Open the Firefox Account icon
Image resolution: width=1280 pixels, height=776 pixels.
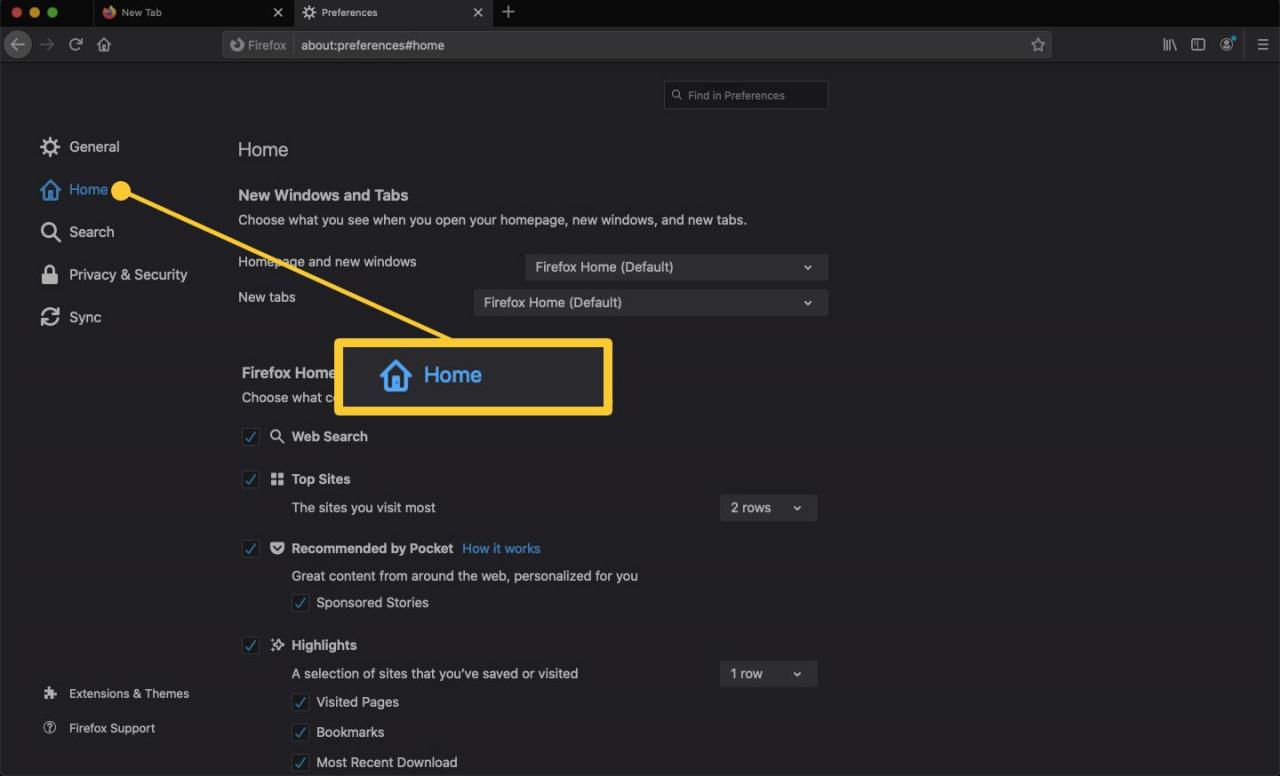coord(1227,45)
